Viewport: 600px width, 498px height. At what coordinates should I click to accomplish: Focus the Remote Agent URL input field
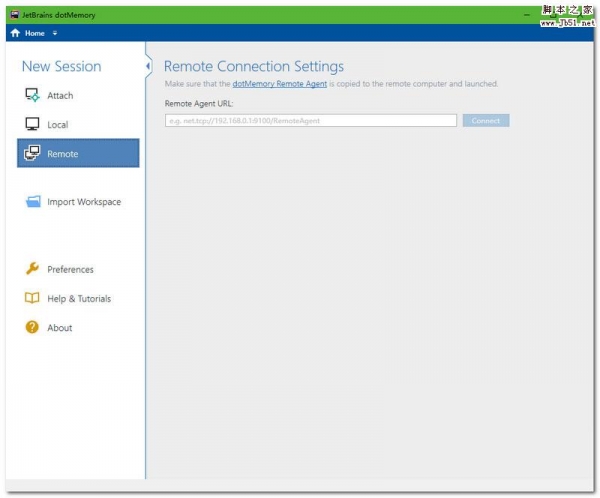click(311, 121)
